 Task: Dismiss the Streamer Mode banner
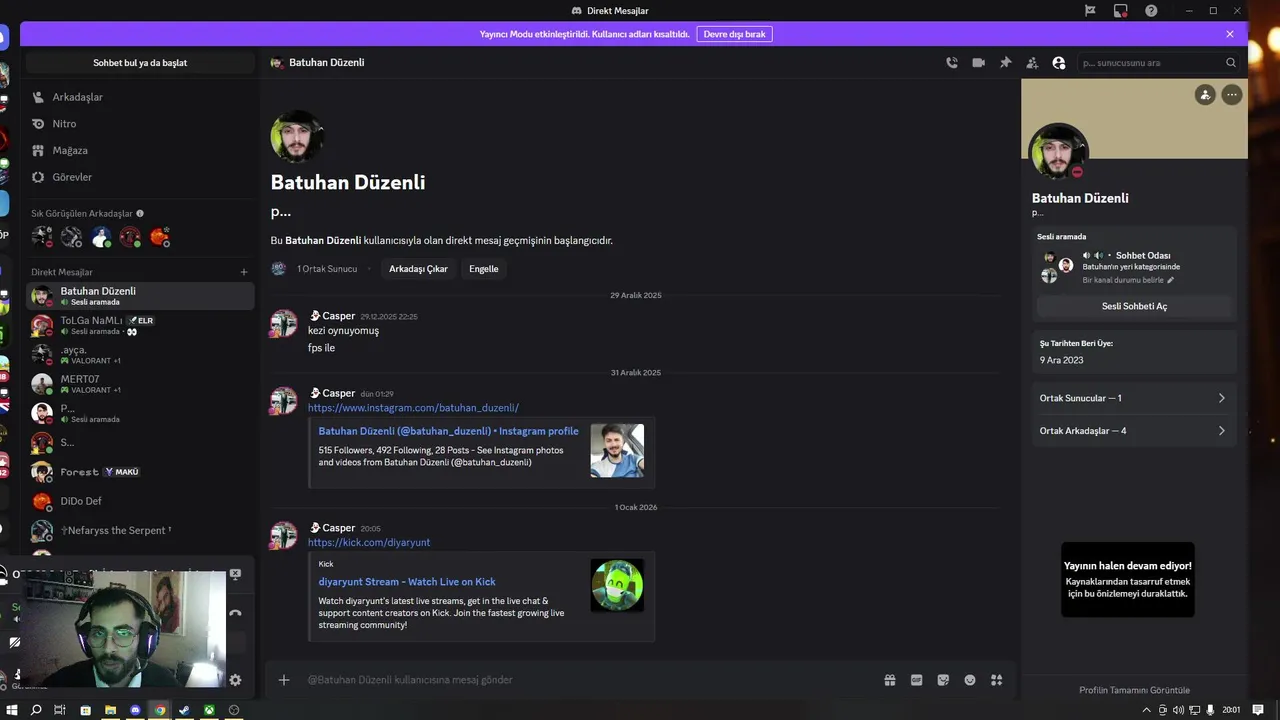(1230, 34)
